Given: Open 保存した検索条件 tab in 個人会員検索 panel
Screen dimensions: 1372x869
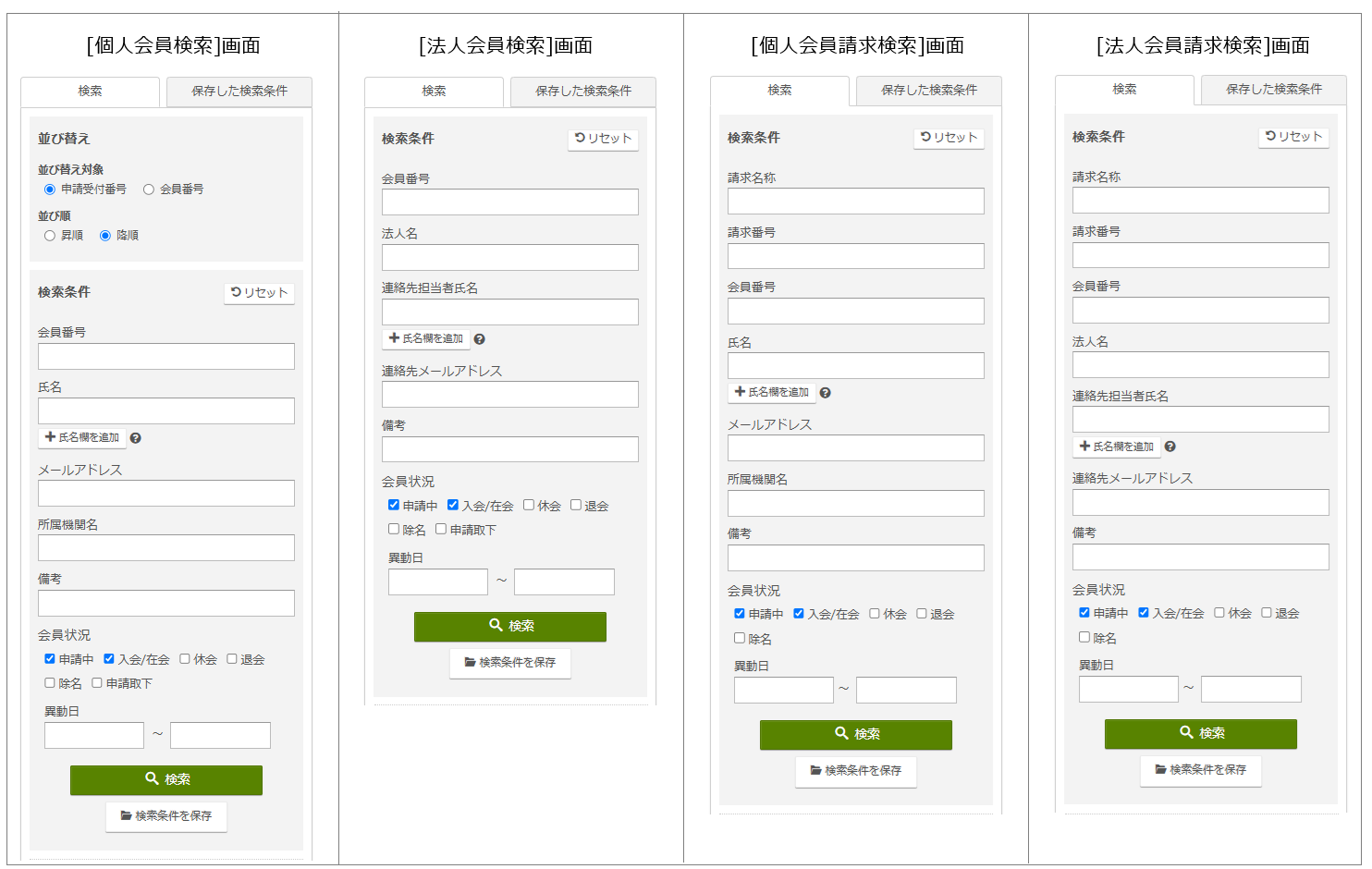Looking at the screenshot, I should [239, 92].
